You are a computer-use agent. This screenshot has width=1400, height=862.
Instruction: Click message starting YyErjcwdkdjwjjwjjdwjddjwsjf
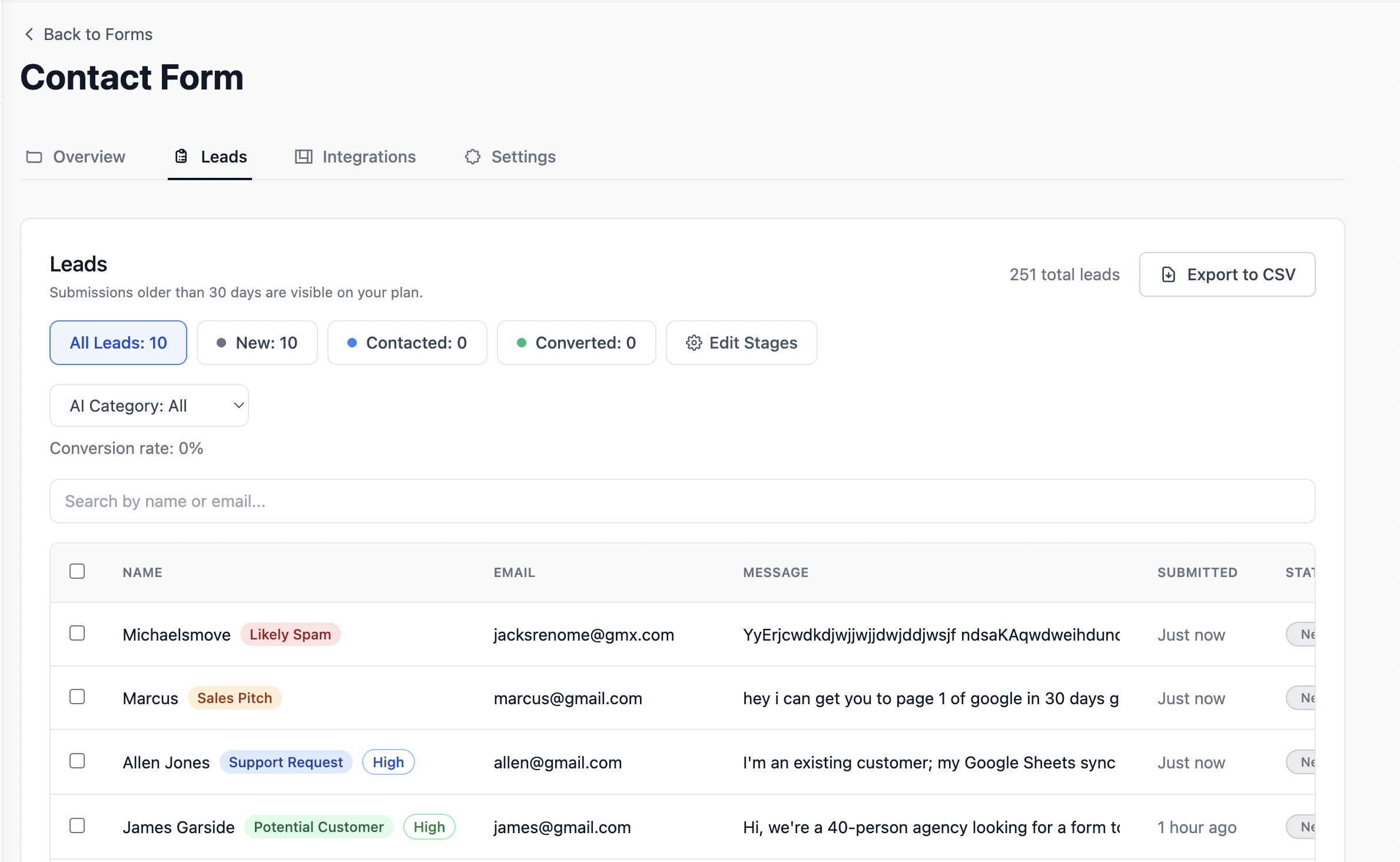point(931,635)
